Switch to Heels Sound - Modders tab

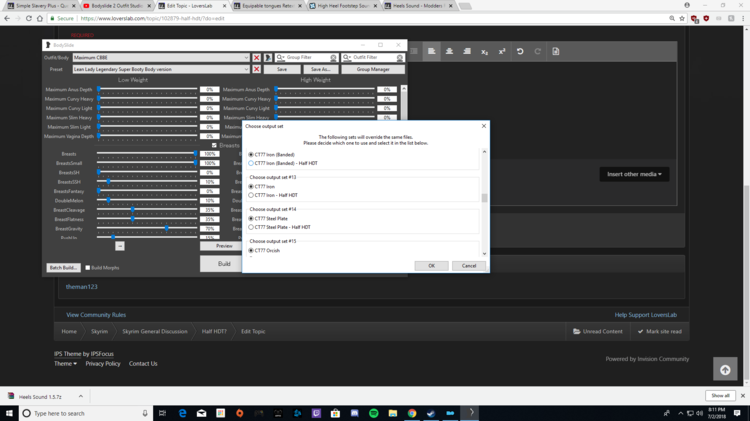coord(419,6)
